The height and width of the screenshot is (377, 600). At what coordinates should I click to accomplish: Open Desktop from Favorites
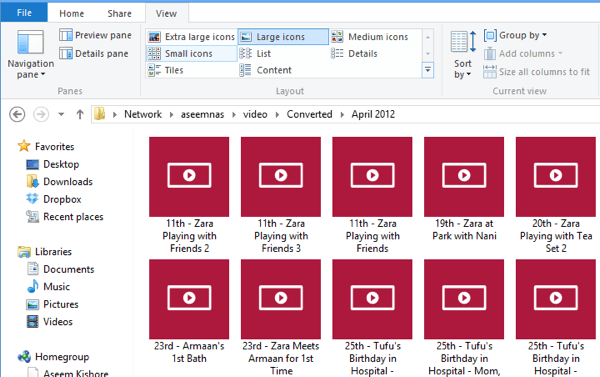53,164
